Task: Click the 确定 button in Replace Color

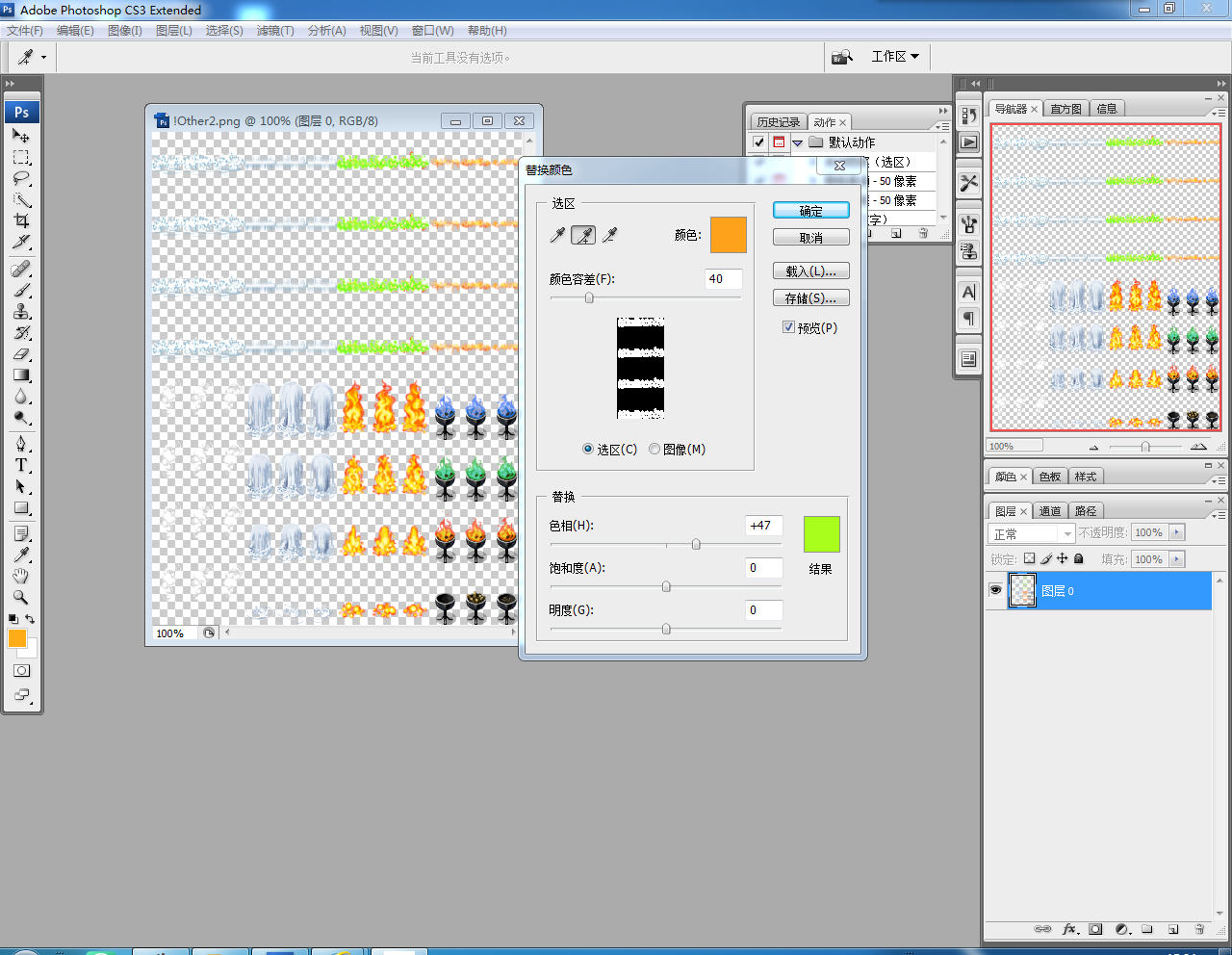Action: point(811,211)
